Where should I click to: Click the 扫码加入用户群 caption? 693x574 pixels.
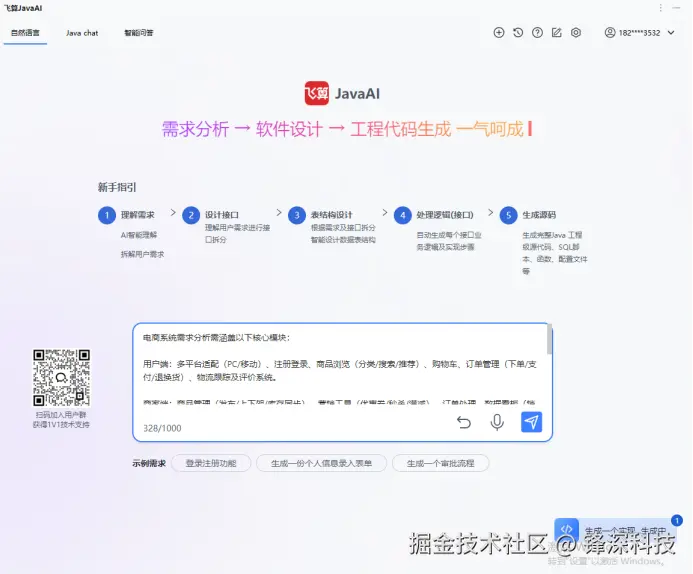click(61, 415)
